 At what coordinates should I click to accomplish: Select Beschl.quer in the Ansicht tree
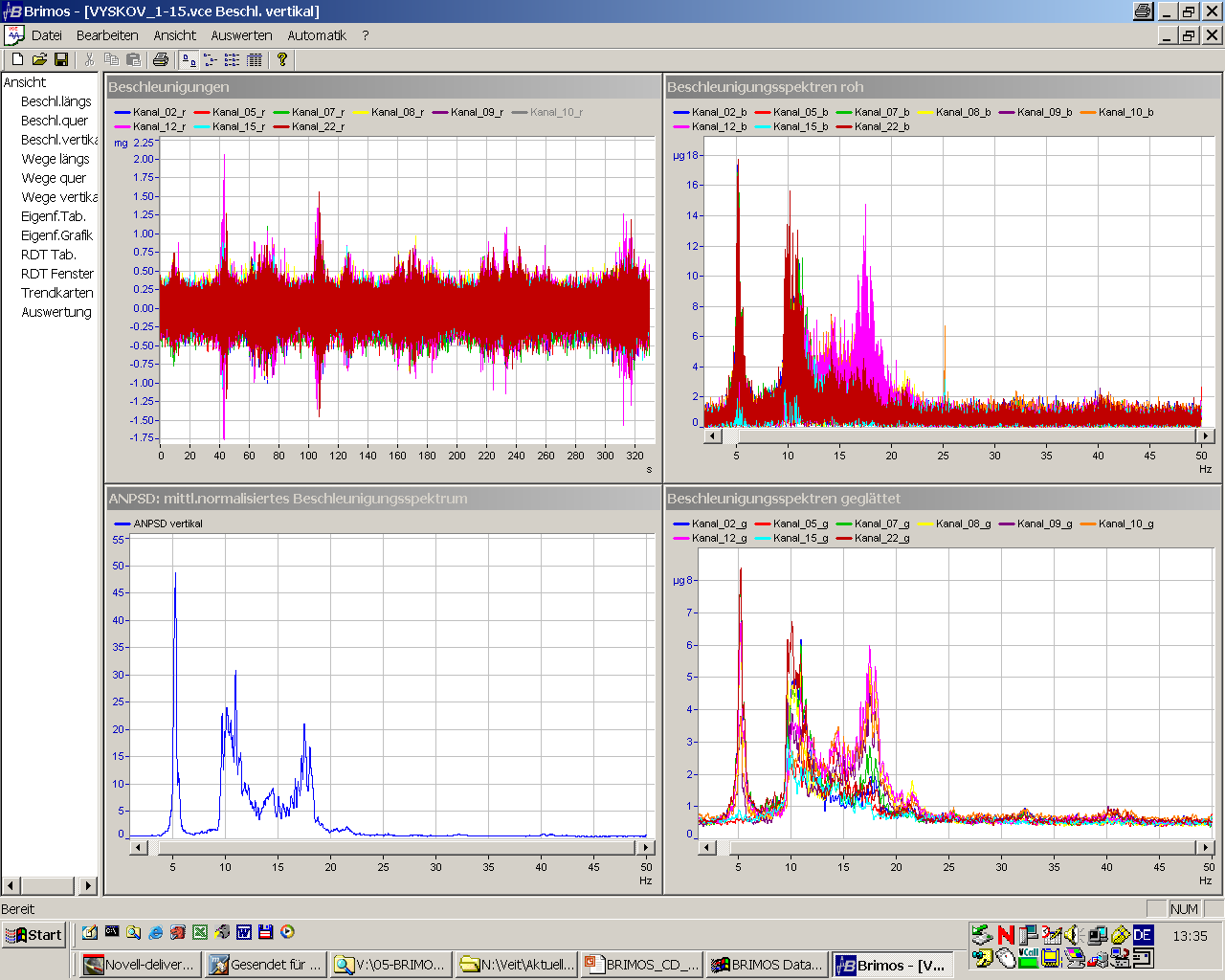[x=55, y=121]
